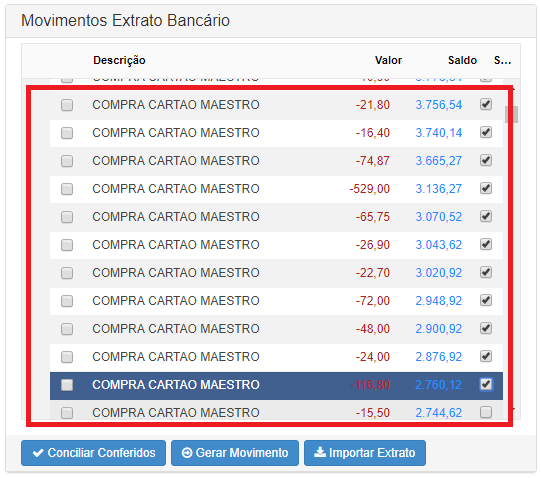This screenshot has width=541, height=478.
Task: Tick the left checkbox for the -72,00 row
Action: (x=67, y=301)
